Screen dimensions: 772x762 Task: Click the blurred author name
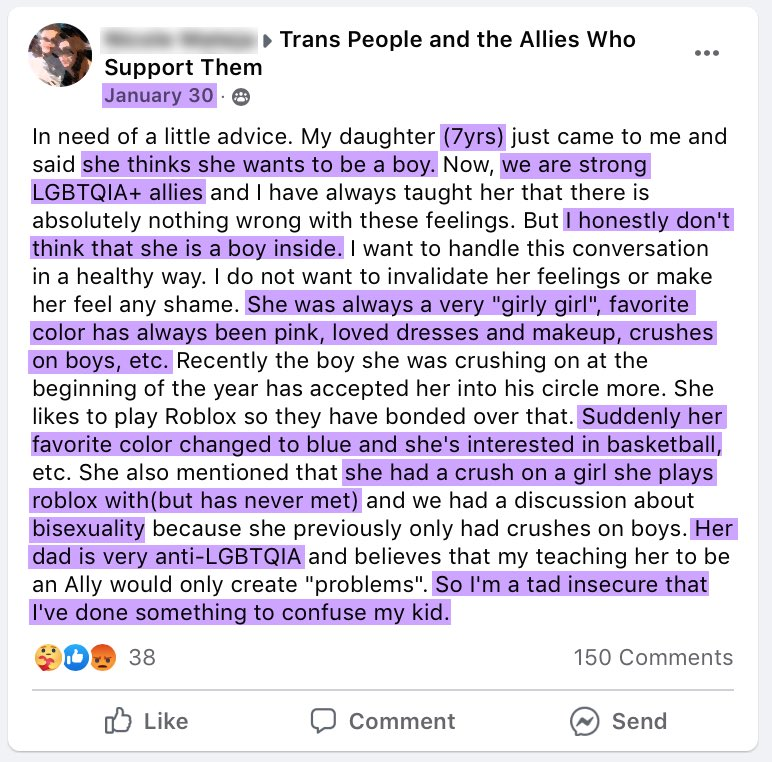(x=180, y=40)
